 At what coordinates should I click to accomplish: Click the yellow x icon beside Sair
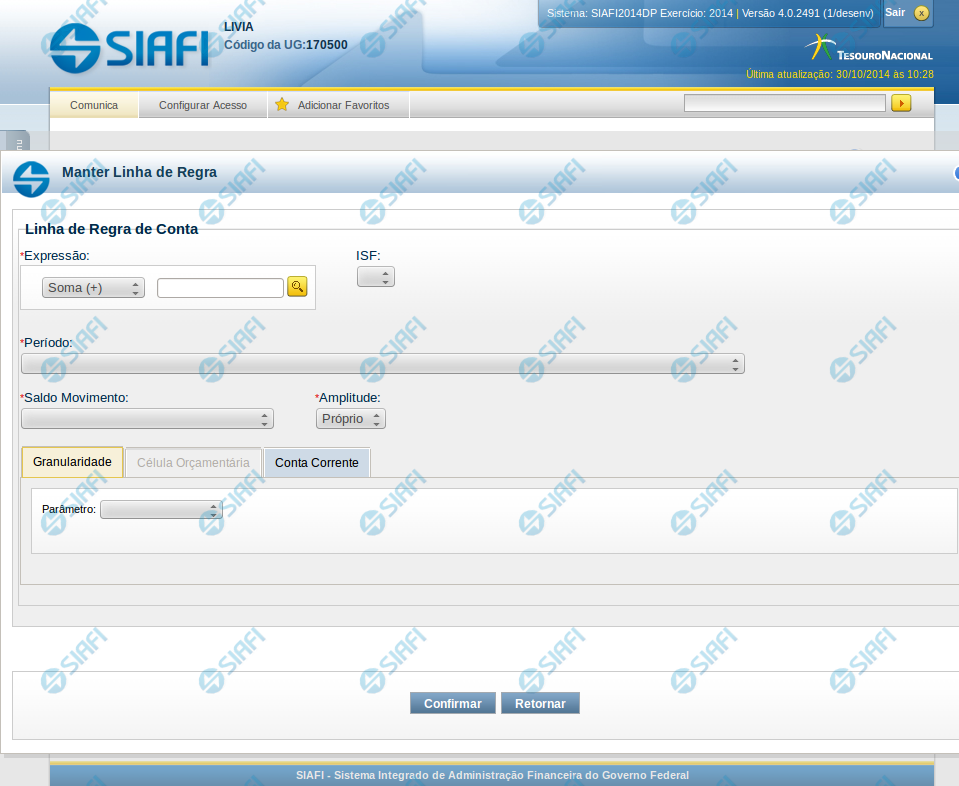[921, 13]
